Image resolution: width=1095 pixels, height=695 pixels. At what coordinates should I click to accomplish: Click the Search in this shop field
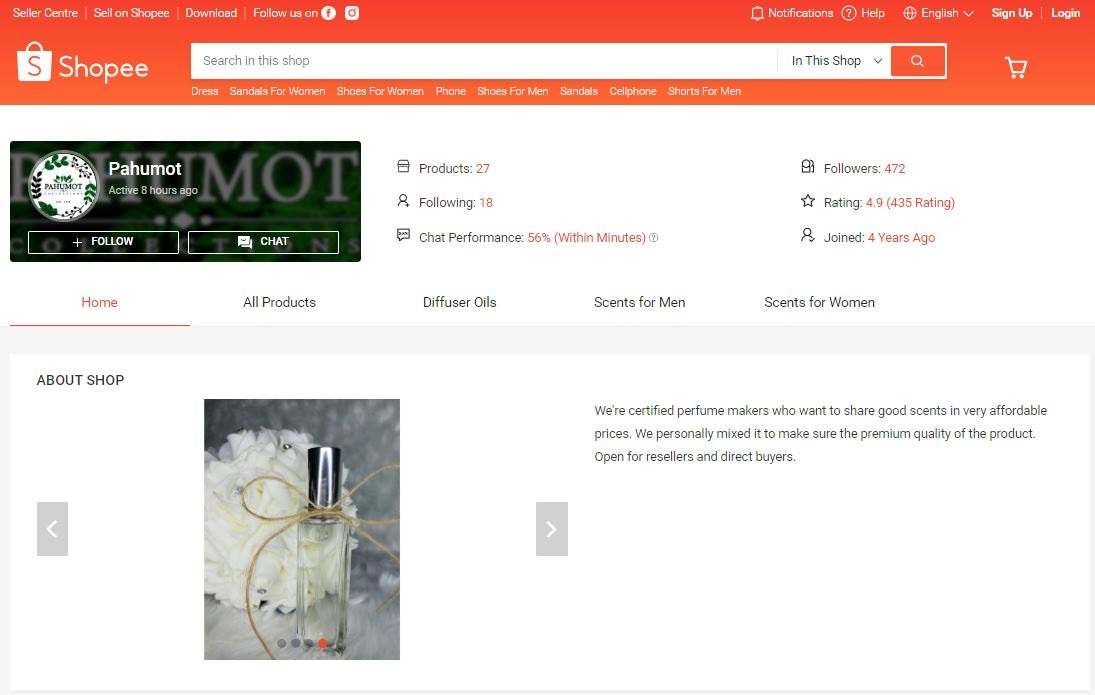483,61
